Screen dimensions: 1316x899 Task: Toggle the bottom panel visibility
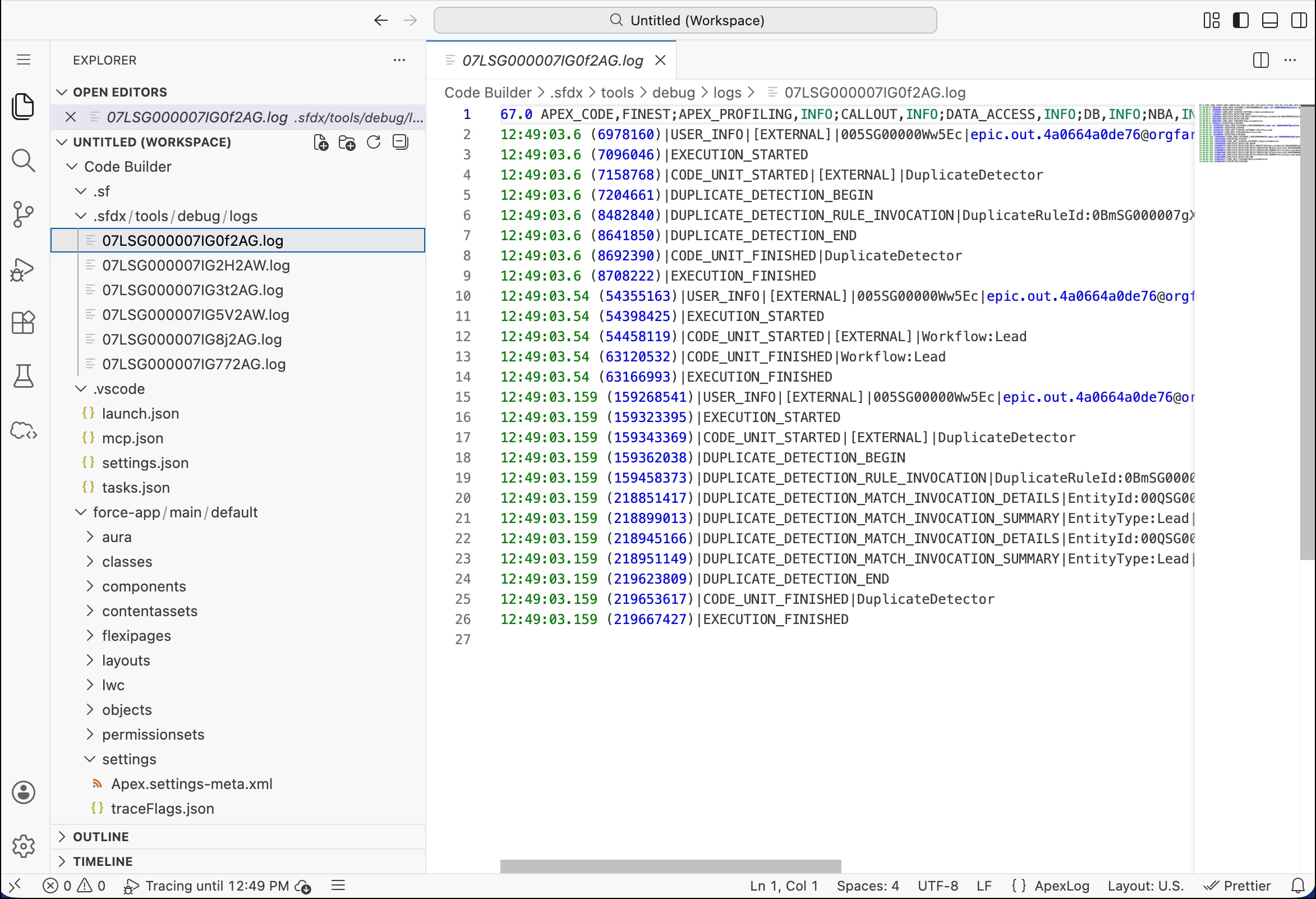point(1270,20)
